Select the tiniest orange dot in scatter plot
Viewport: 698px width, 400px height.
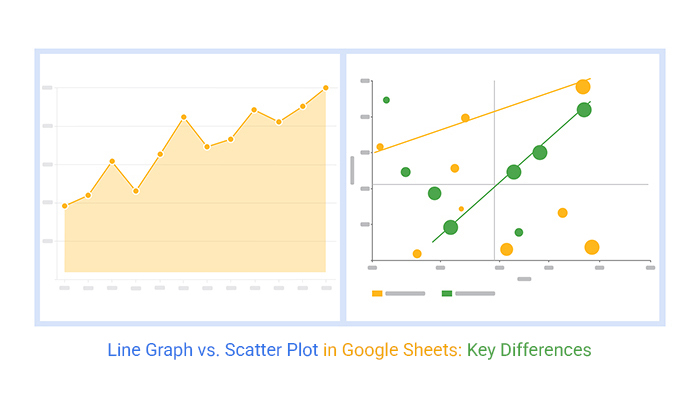coord(461,209)
